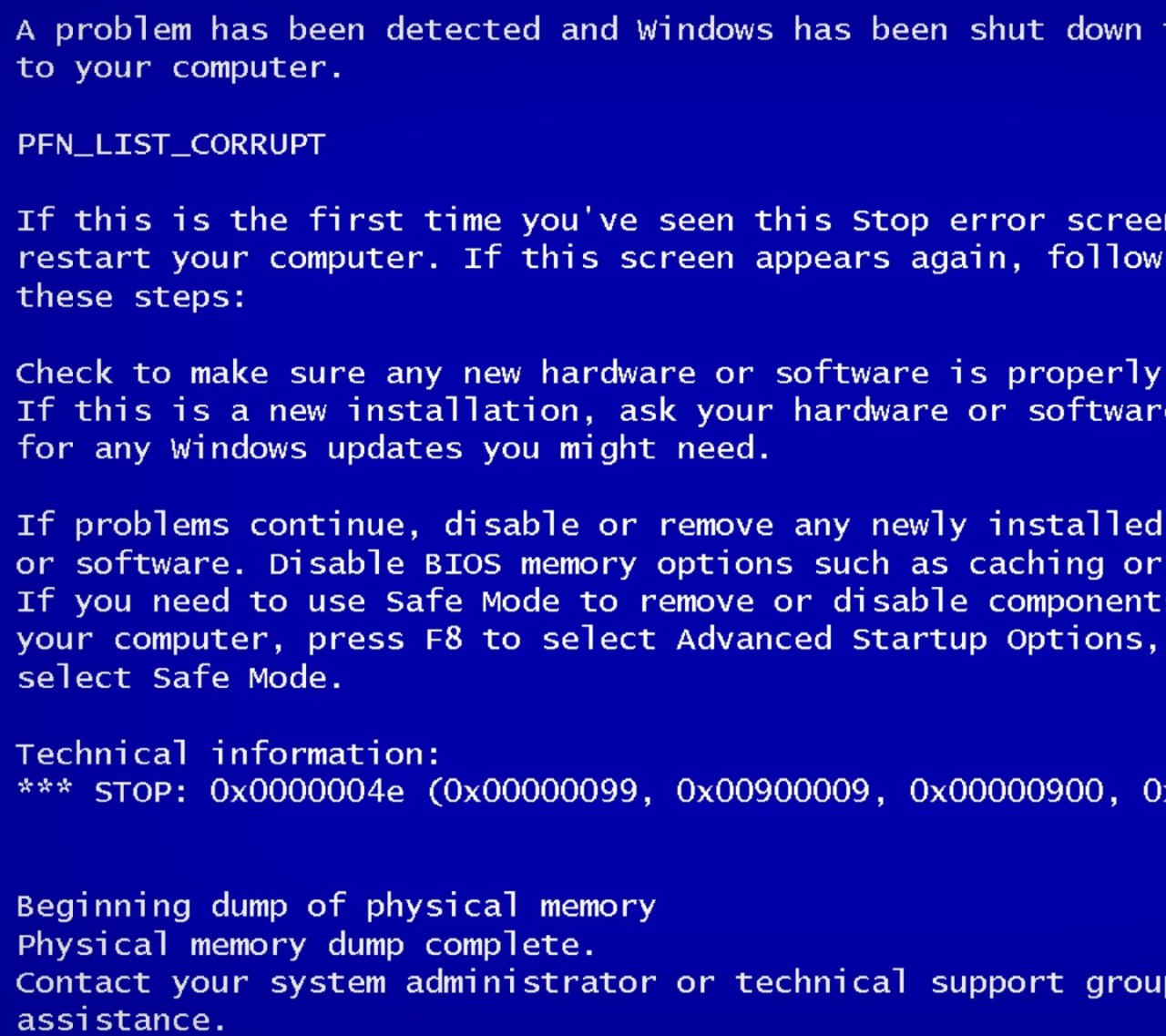Screen dimensions: 1166x1036
Task: Click the PFN_LIST_CORRUPT error name
Action: point(170,144)
